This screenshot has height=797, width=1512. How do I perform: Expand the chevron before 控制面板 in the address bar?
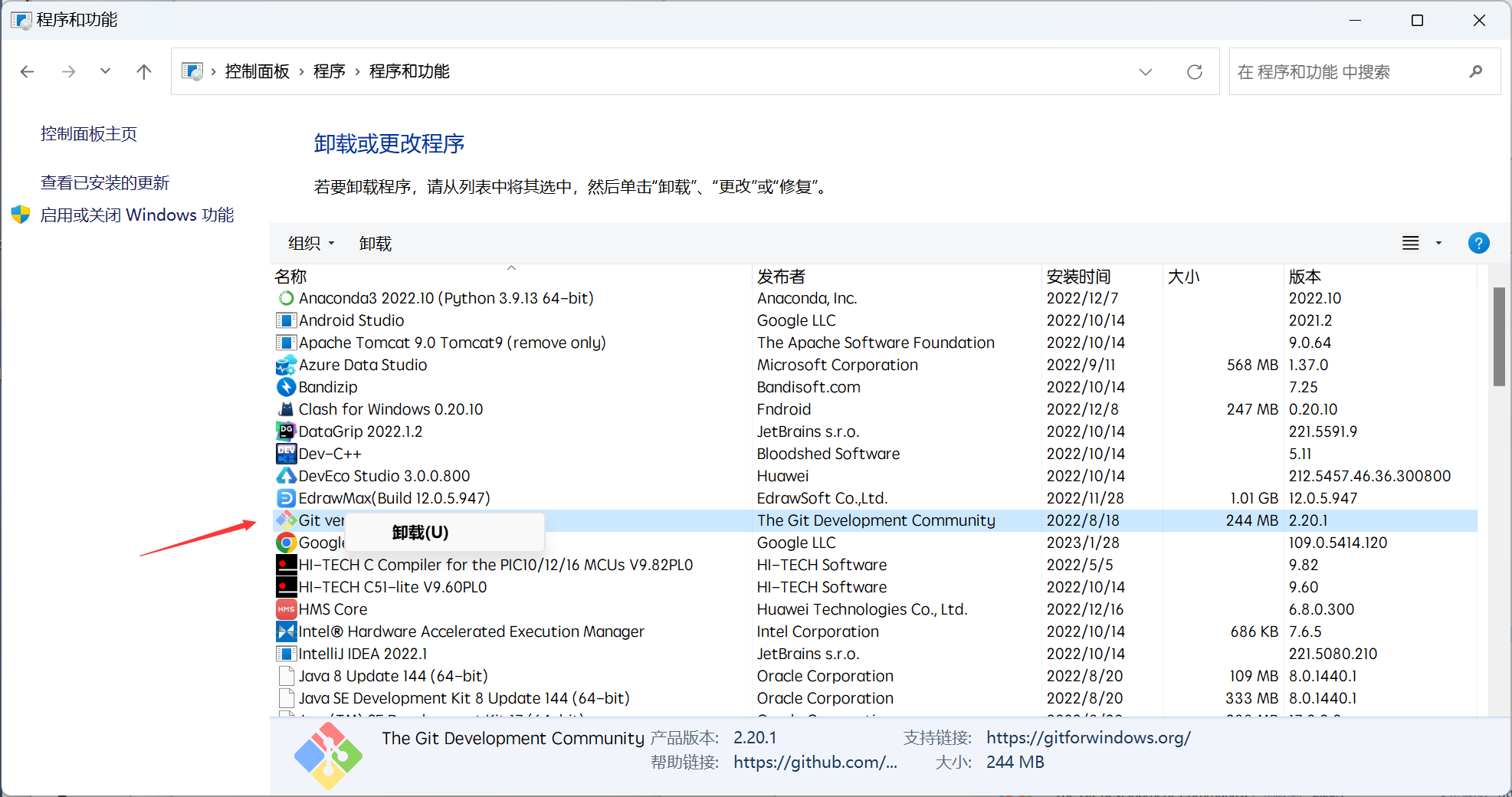click(213, 71)
